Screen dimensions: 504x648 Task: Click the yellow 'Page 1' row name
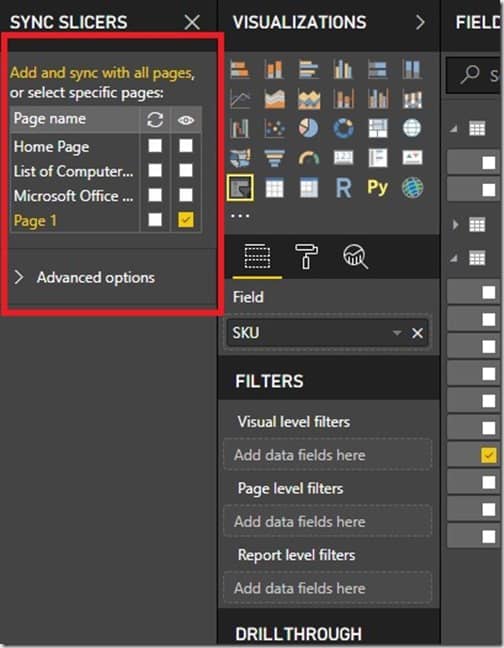click(x=35, y=221)
